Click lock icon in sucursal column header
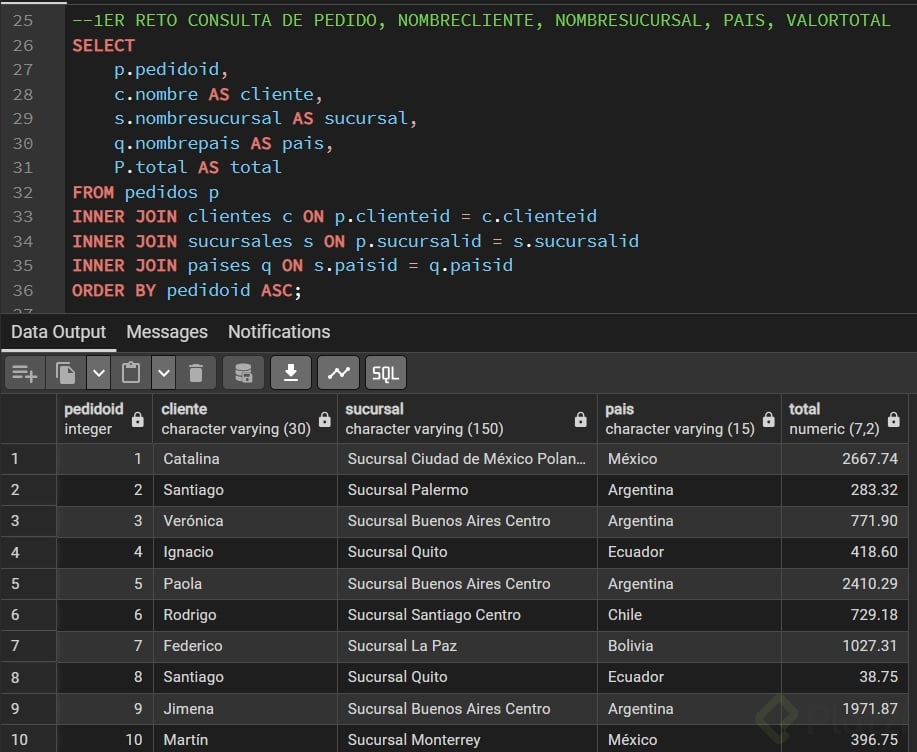The width and height of the screenshot is (917, 752). click(x=580, y=420)
